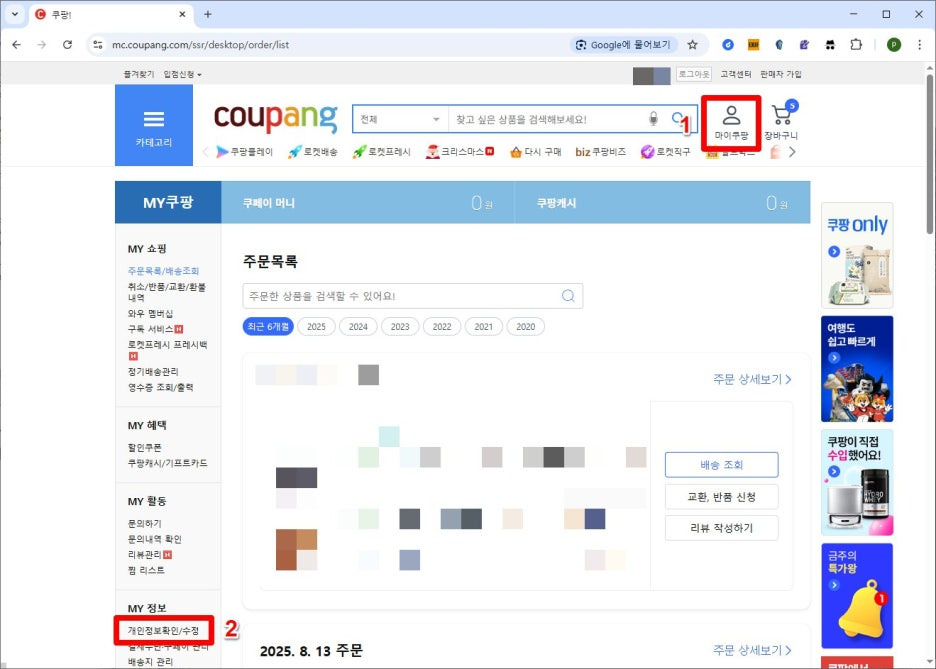Open 주문 상세보기 for first order
Screen dimensions: 936x669
[752, 379]
